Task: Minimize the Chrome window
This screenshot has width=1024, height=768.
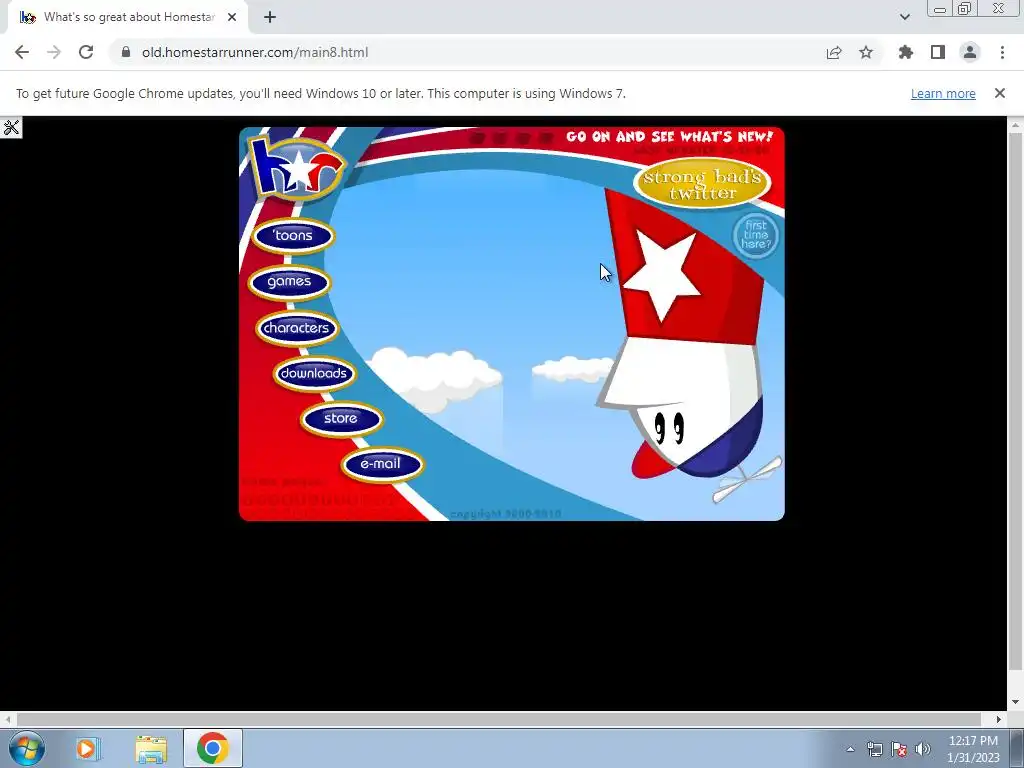Action: 940,9
